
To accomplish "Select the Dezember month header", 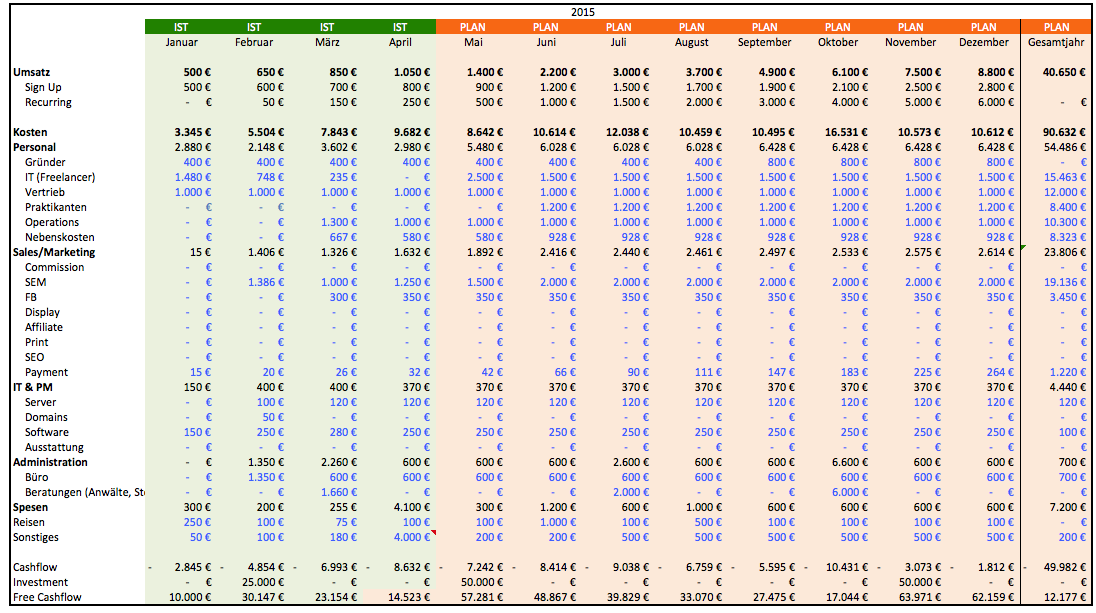I will 983,42.
